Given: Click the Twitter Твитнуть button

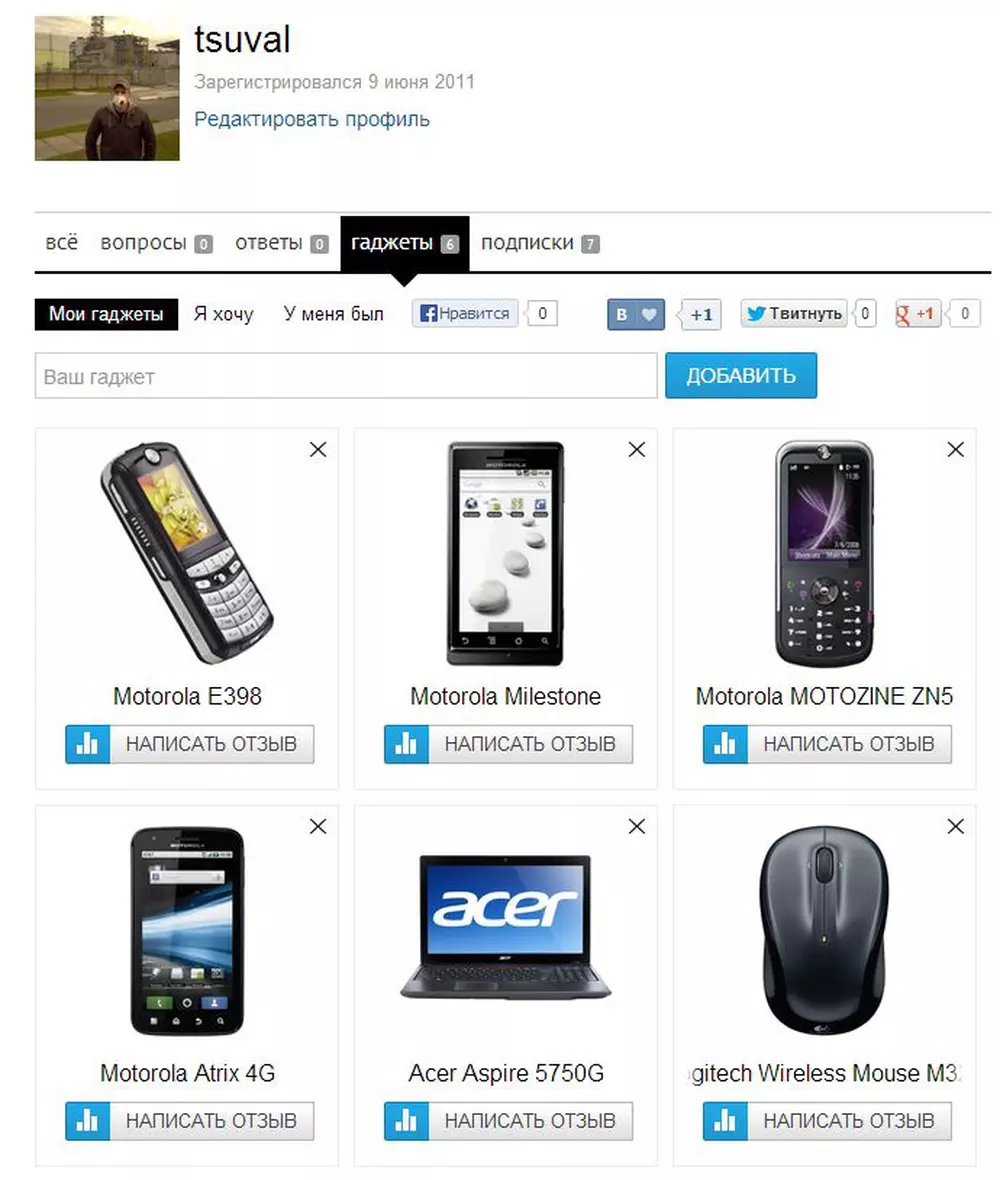Looking at the screenshot, I should (x=794, y=313).
